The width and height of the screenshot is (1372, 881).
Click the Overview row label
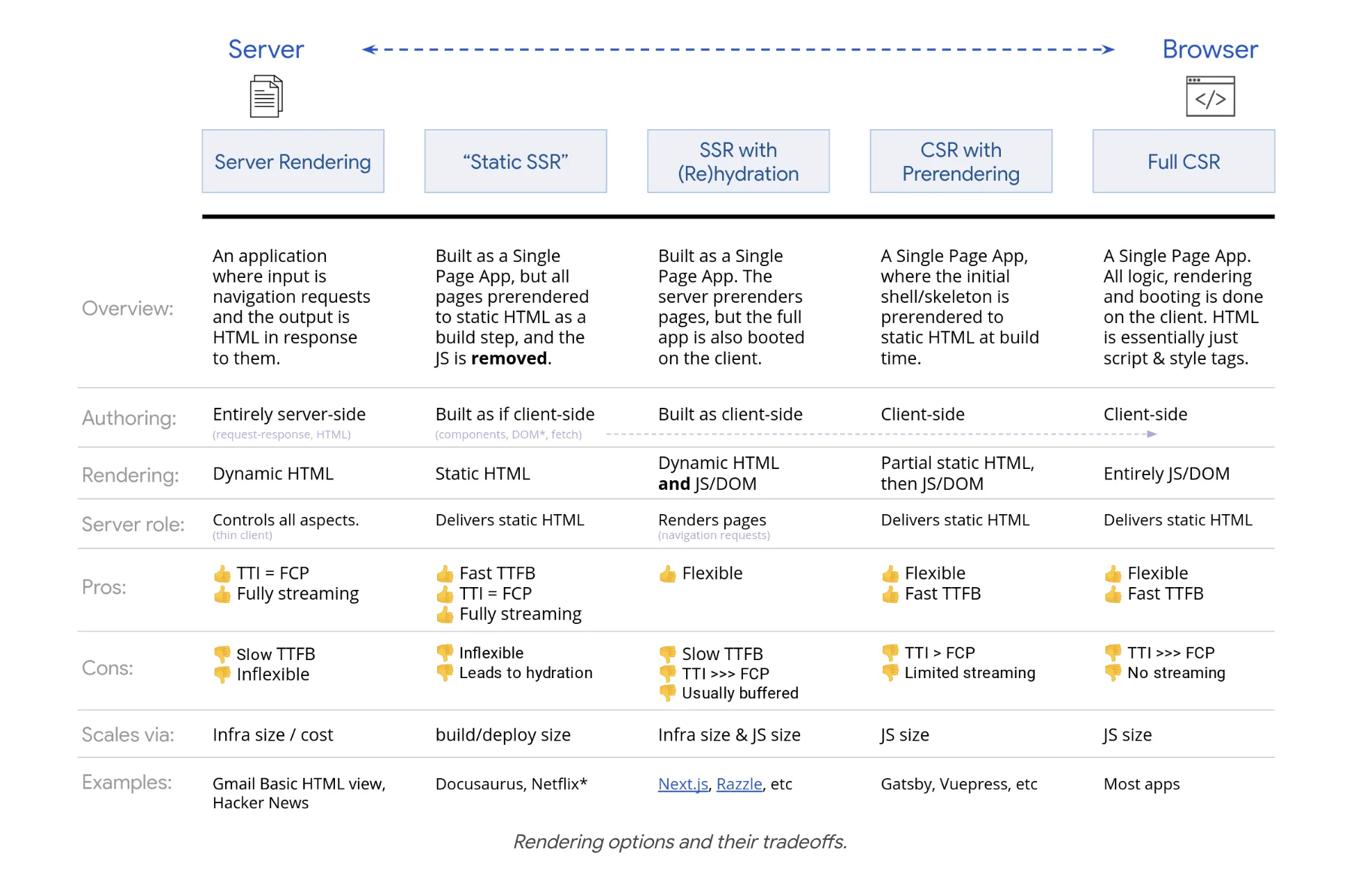point(127,308)
